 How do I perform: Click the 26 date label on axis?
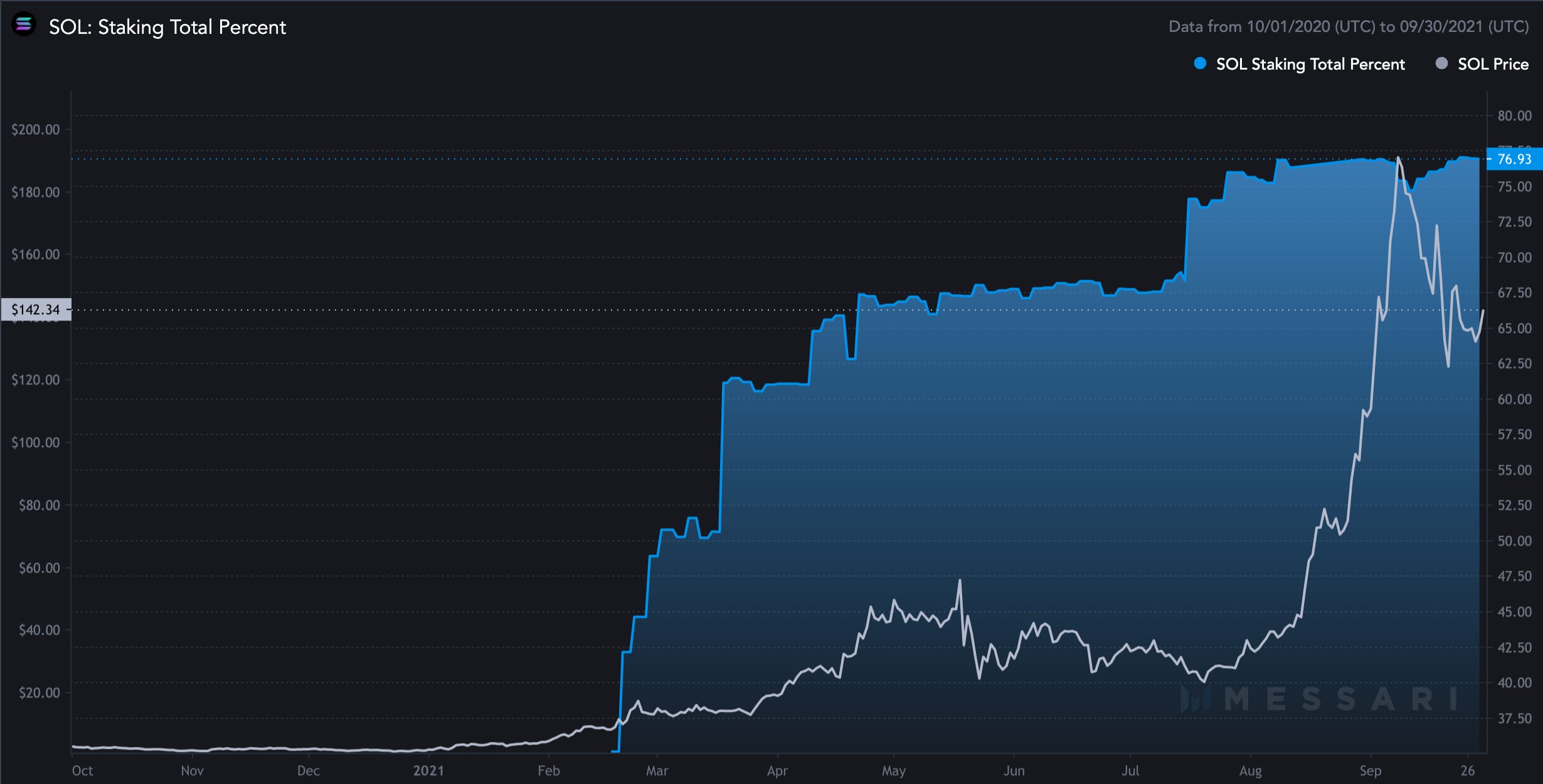[x=1467, y=771]
